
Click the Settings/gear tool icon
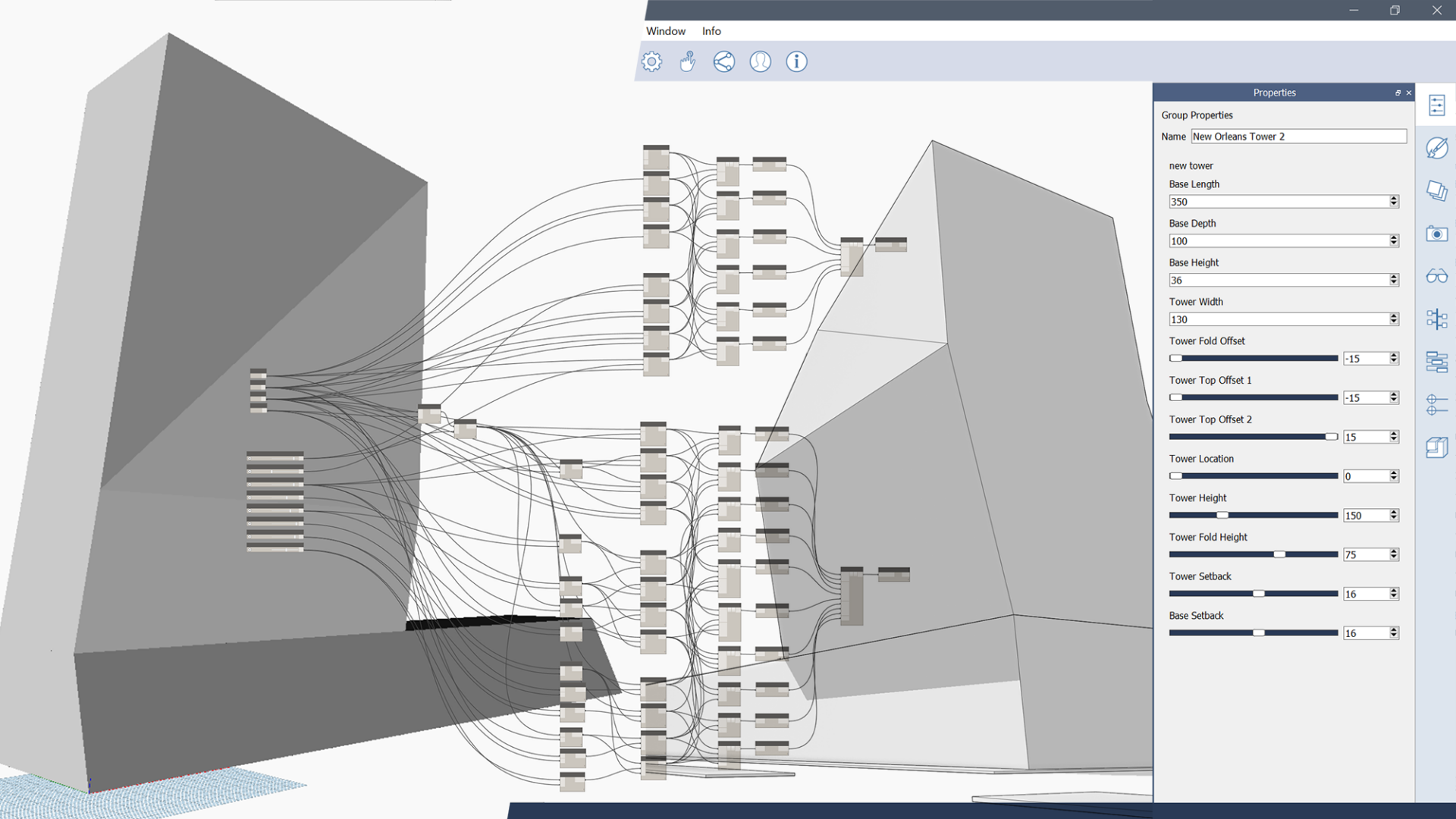pos(651,61)
